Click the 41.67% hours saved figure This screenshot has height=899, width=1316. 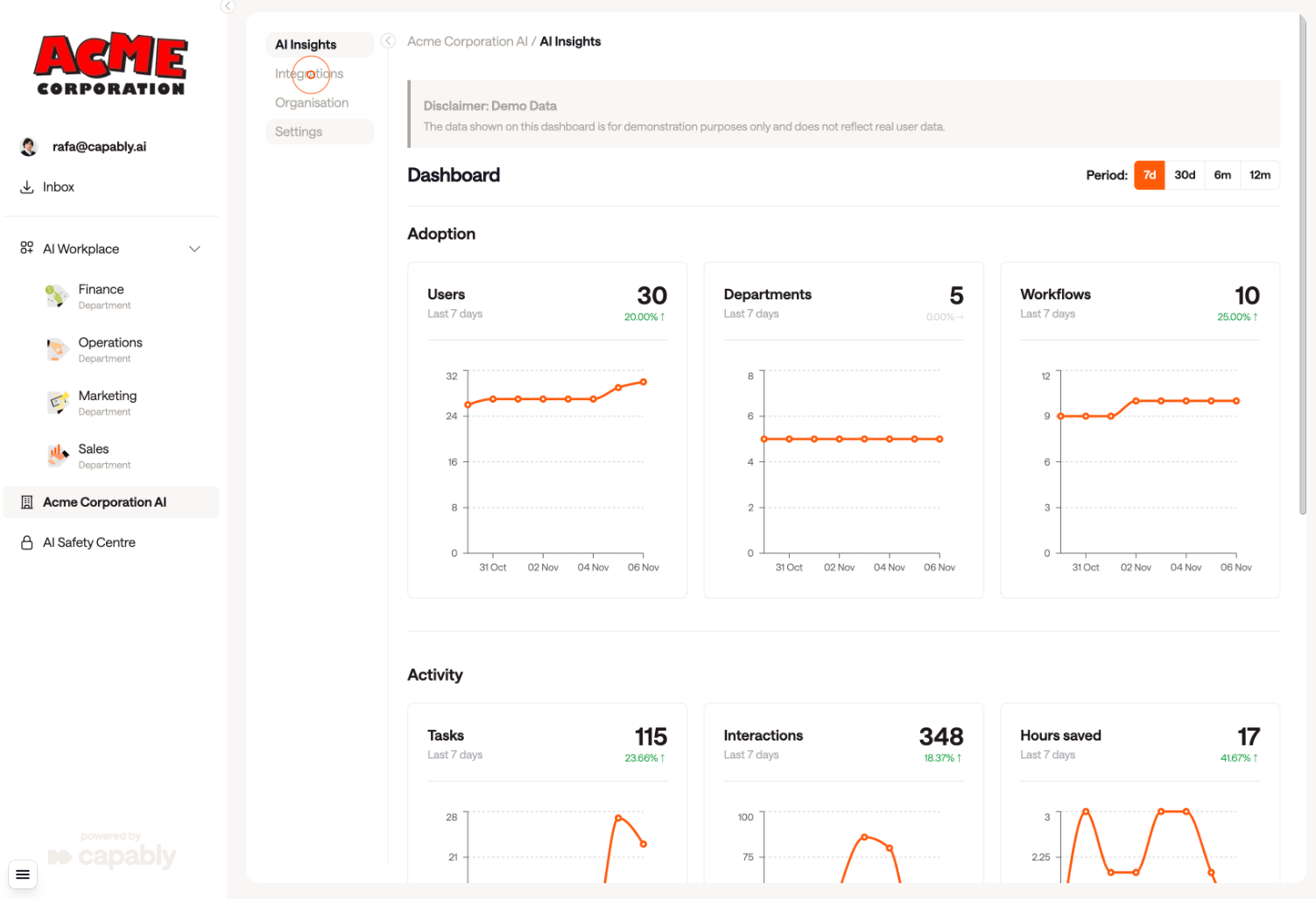click(1239, 758)
